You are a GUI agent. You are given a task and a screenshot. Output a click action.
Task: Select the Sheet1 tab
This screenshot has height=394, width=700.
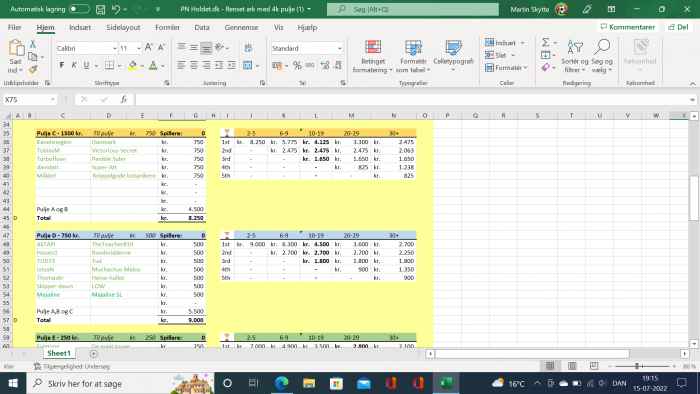[59, 353]
